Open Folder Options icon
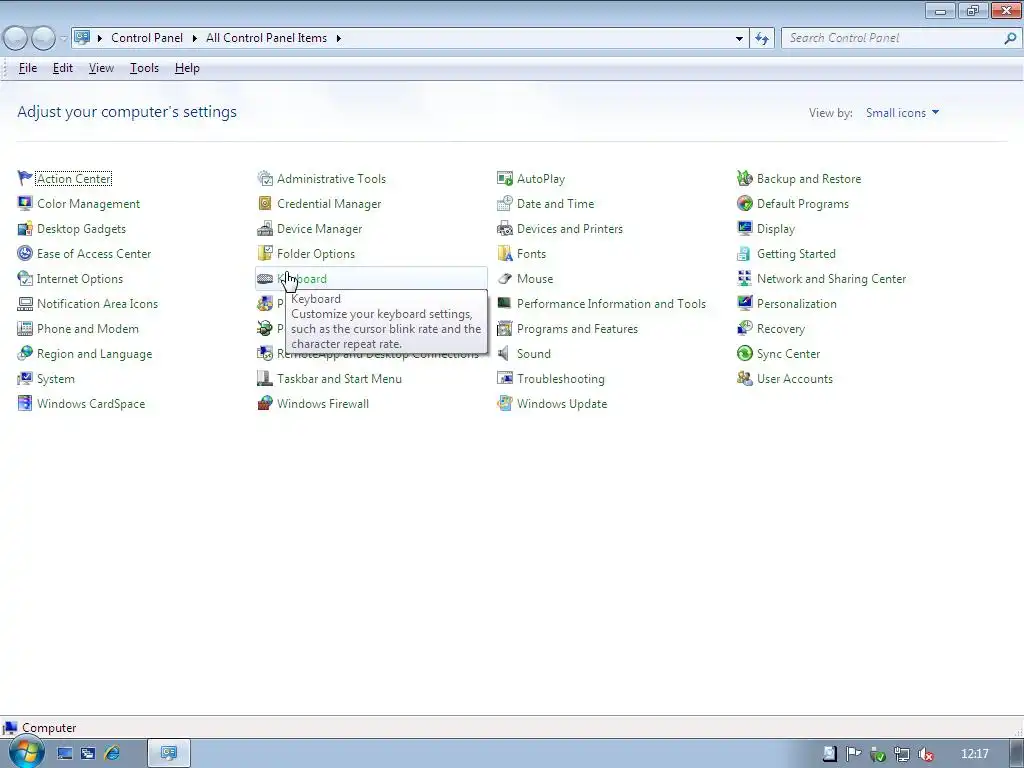The height and width of the screenshot is (768, 1024). (x=264, y=253)
